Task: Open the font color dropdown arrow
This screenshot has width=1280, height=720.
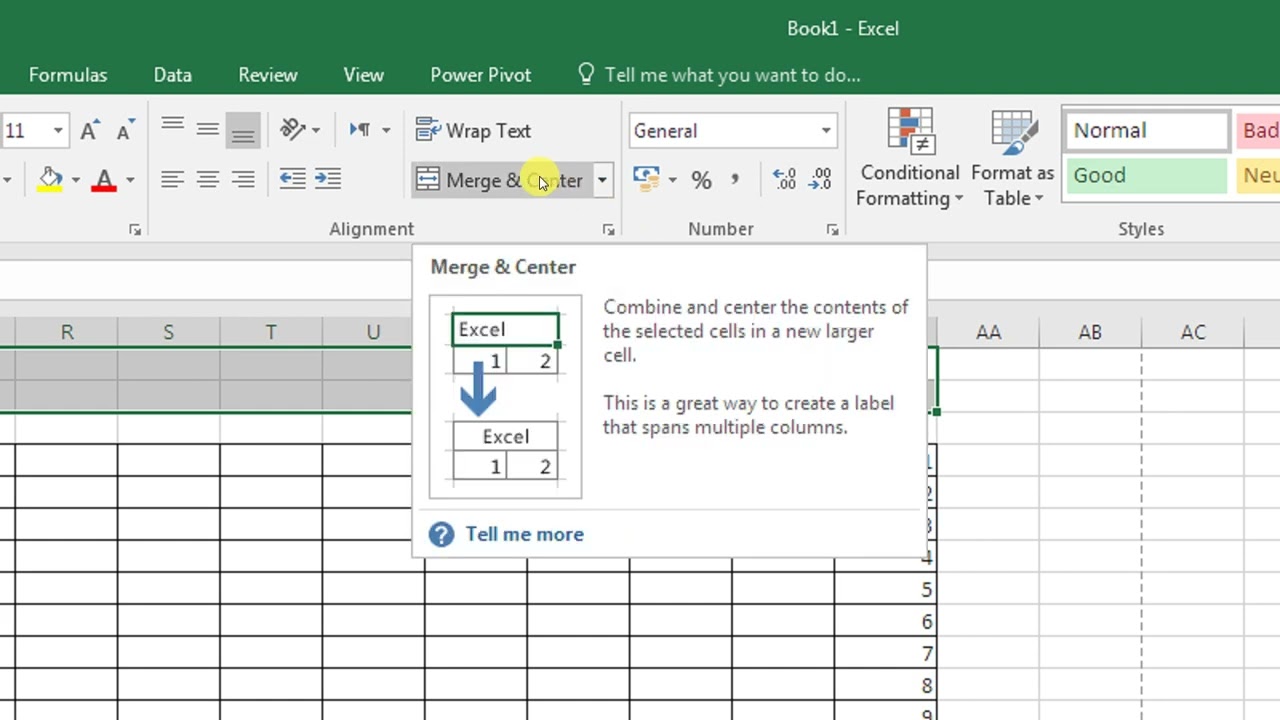Action: pyautogui.click(x=129, y=181)
